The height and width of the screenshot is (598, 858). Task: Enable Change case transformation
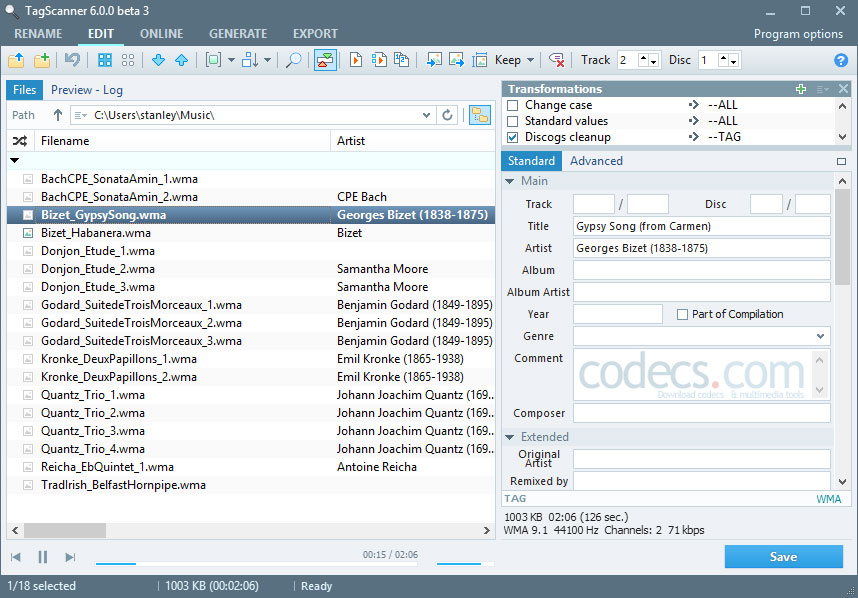[x=513, y=105]
